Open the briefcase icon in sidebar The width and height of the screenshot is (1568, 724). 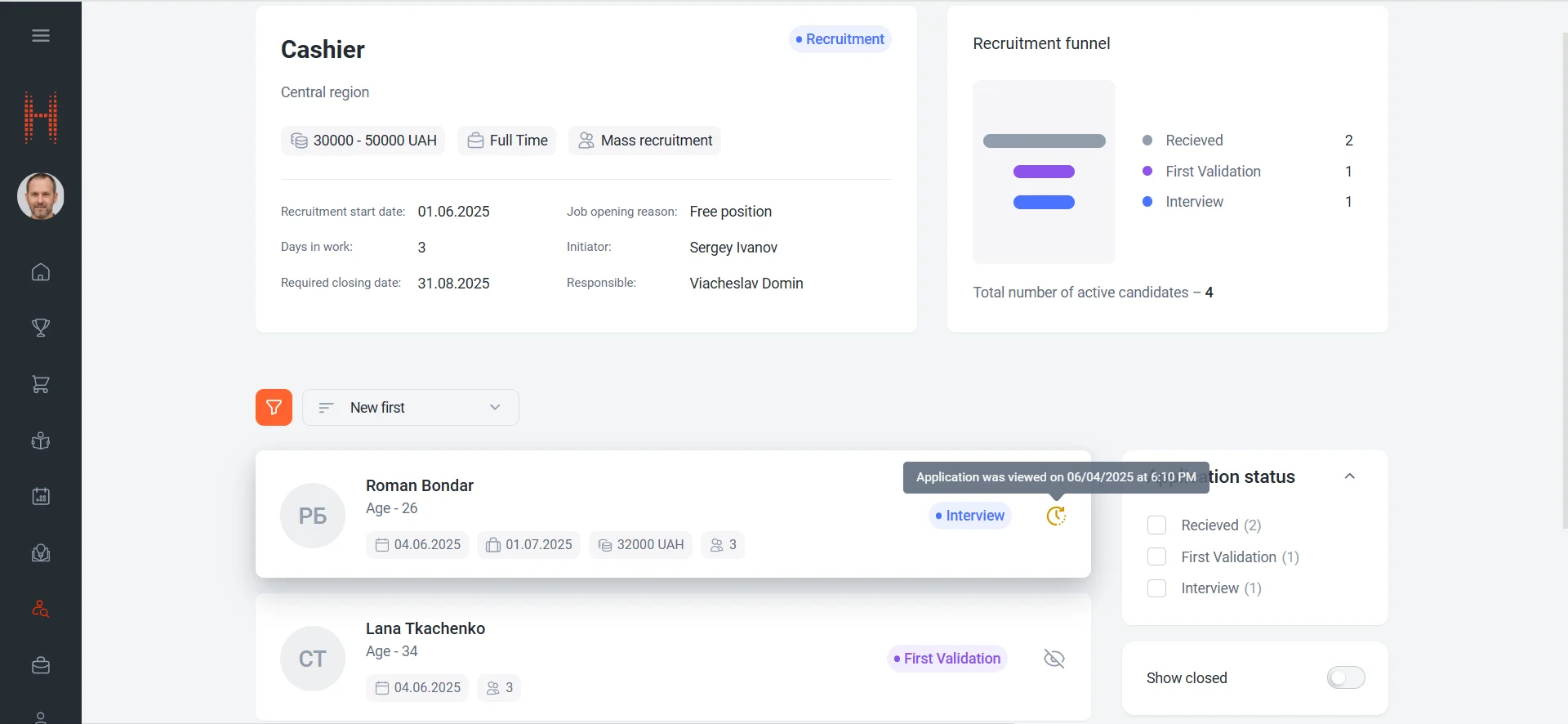point(41,665)
